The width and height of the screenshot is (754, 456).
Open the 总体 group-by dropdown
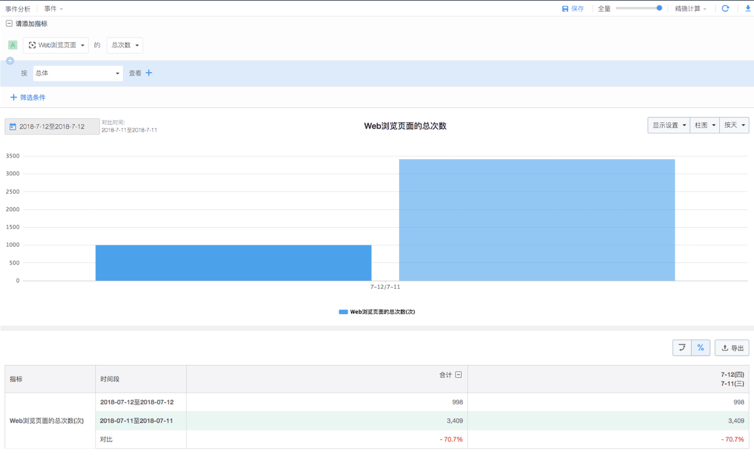pyautogui.click(x=78, y=73)
